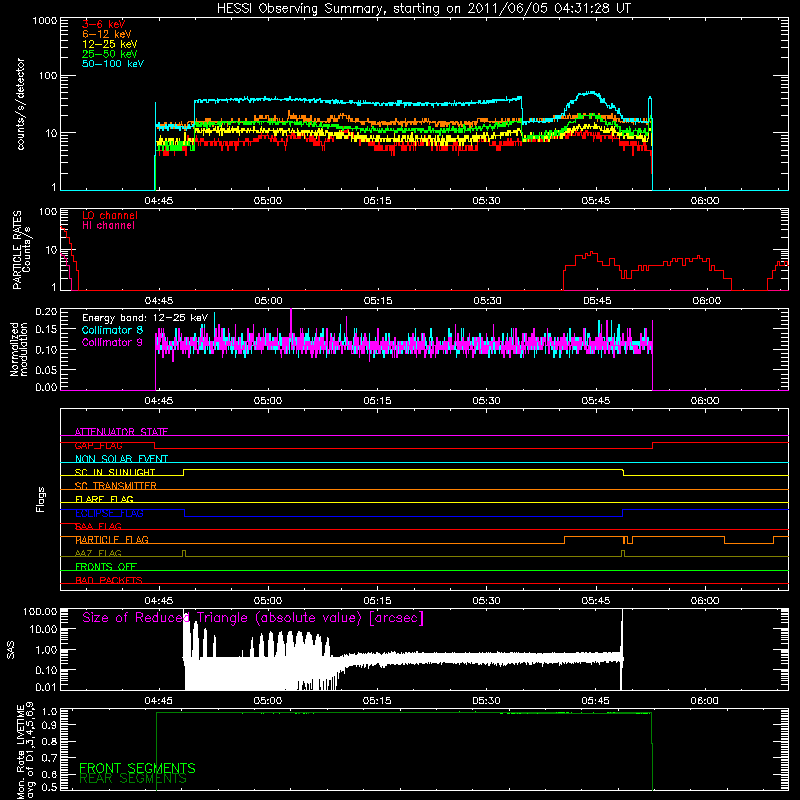Screen dimensions: 800x800
Task: Click the 50-100 keV peak near 05:45
Action: pyautogui.click(x=591, y=92)
